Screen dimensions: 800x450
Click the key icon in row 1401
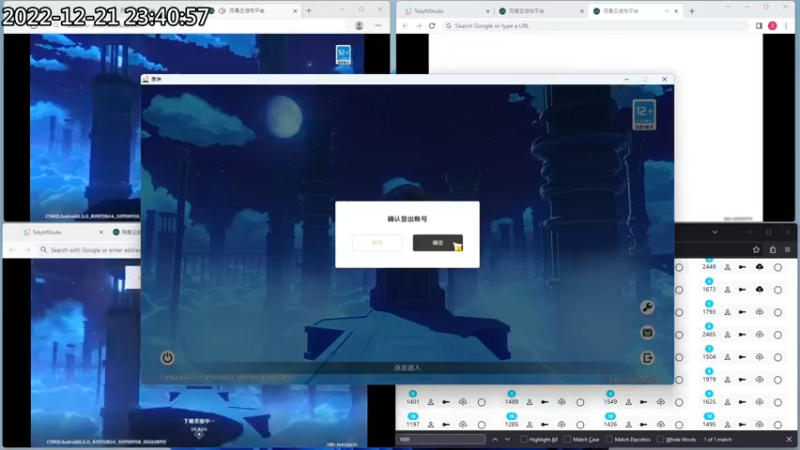[x=446, y=402]
